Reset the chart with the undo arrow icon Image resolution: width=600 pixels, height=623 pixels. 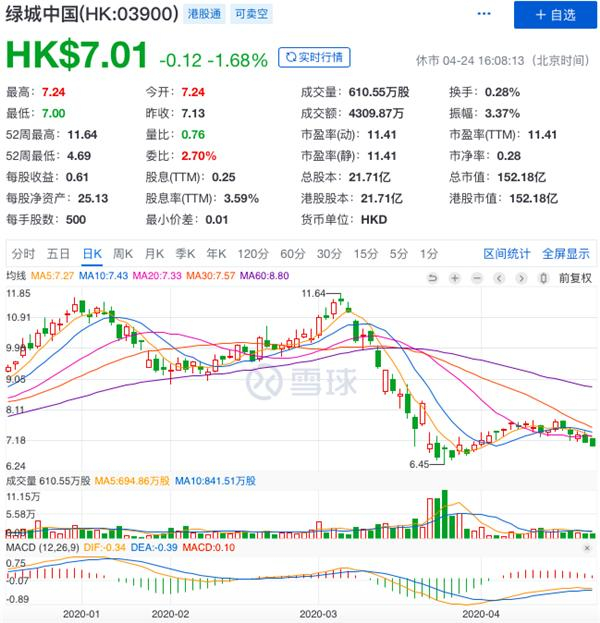pos(432,278)
